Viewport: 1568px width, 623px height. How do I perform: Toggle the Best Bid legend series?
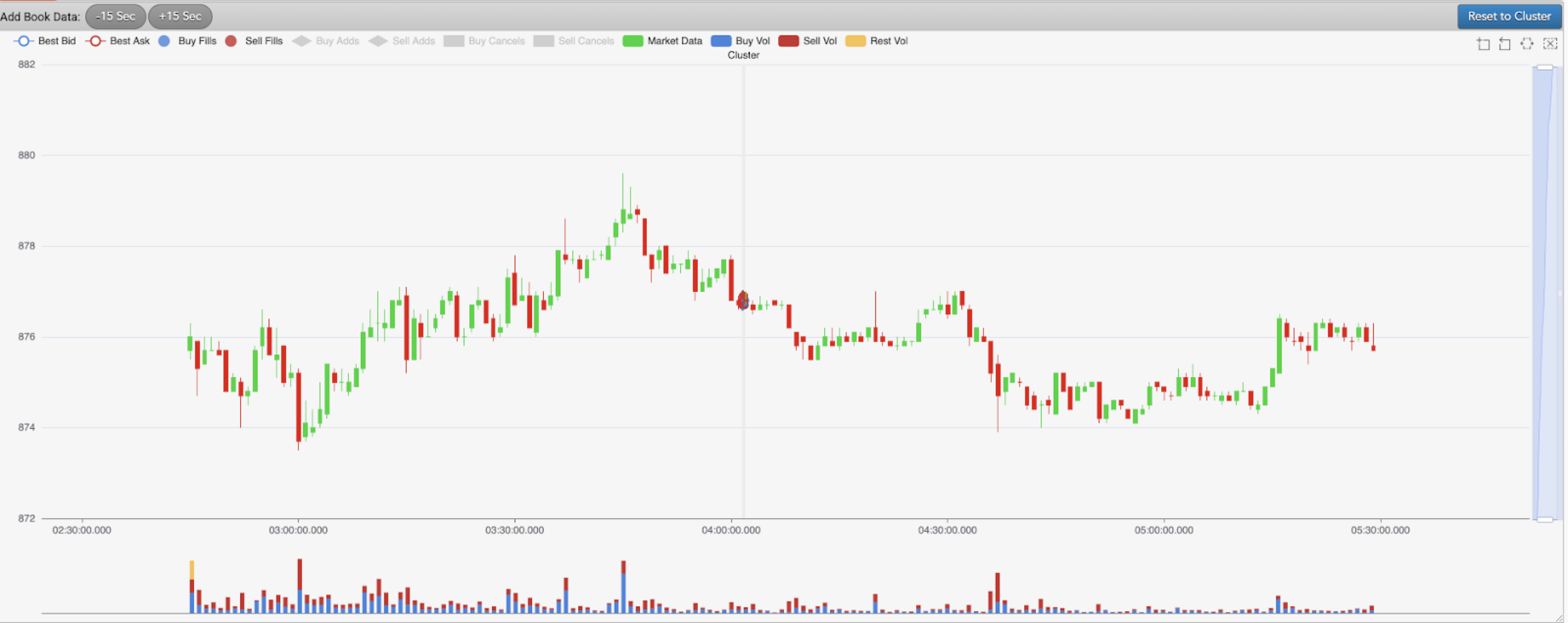45,41
